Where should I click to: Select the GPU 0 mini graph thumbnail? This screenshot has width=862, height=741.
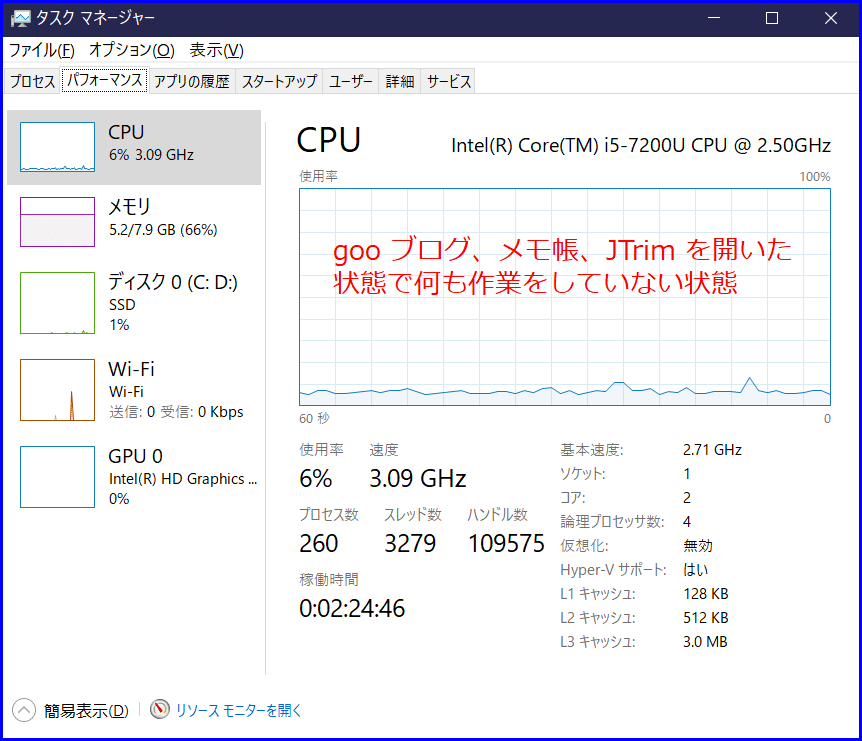click(x=57, y=477)
